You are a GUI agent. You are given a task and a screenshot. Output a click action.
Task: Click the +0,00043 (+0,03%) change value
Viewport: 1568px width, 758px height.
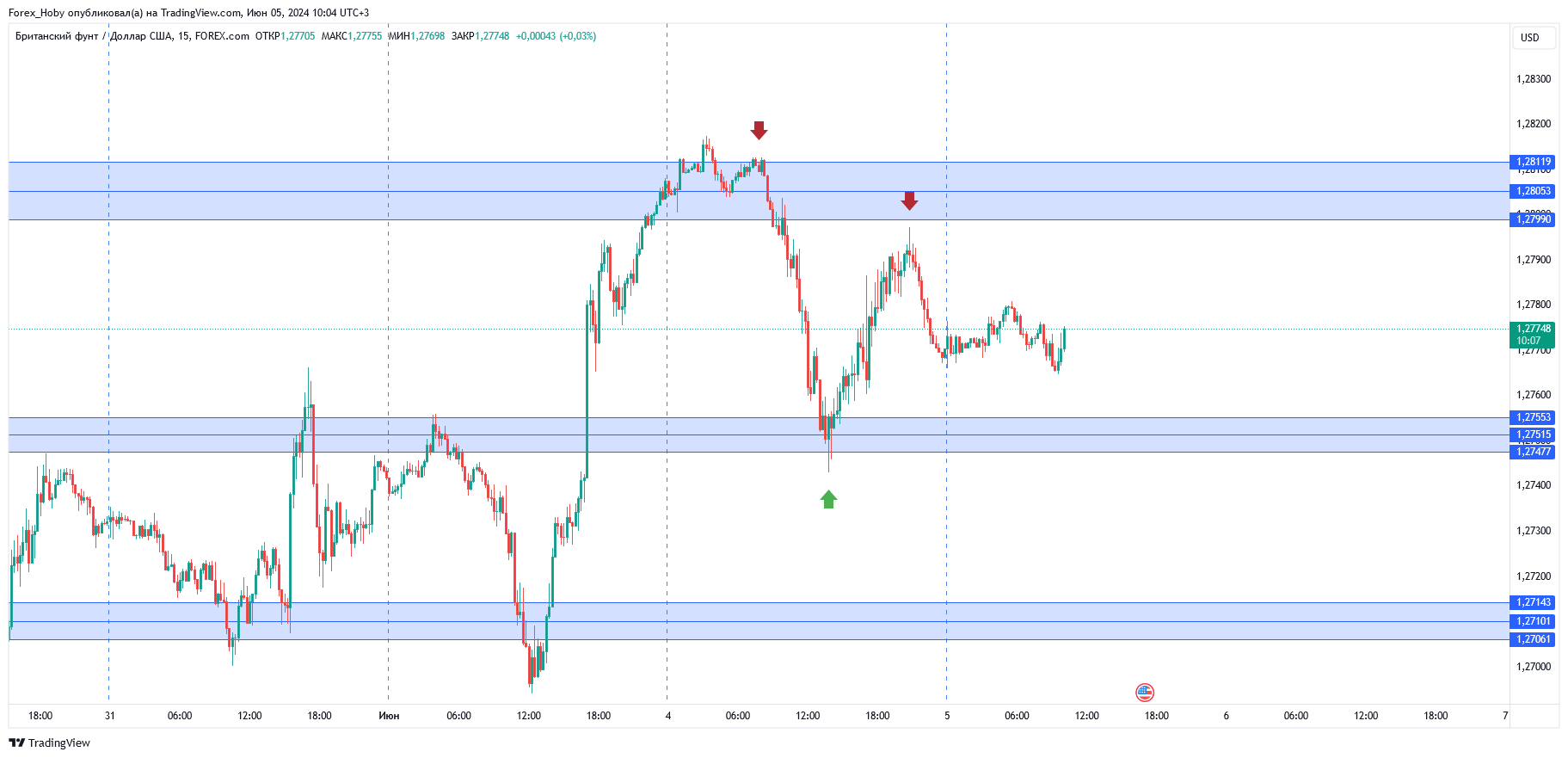coord(556,36)
